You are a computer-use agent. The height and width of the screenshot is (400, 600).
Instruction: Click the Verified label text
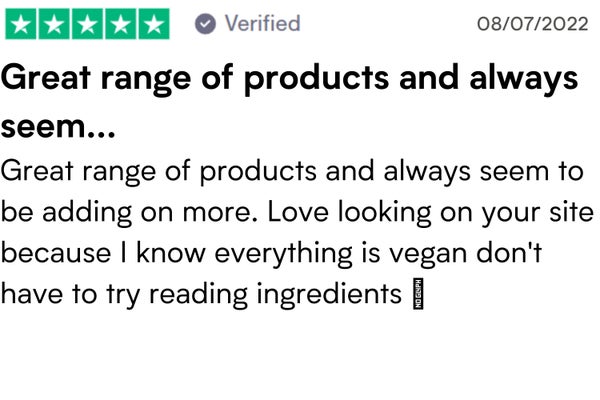(x=262, y=23)
